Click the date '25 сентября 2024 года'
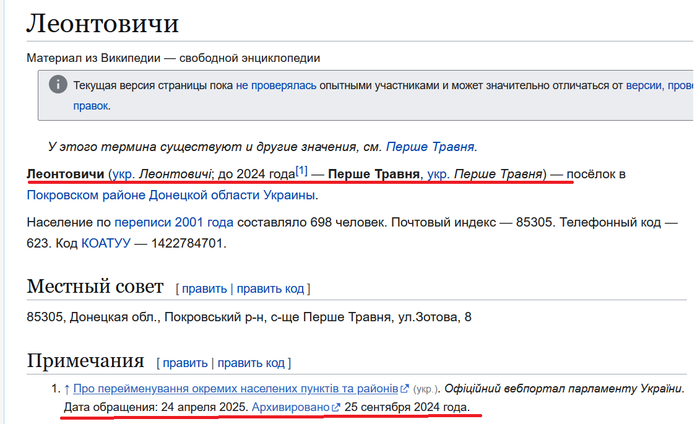700x424 pixels. pos(406,407)
